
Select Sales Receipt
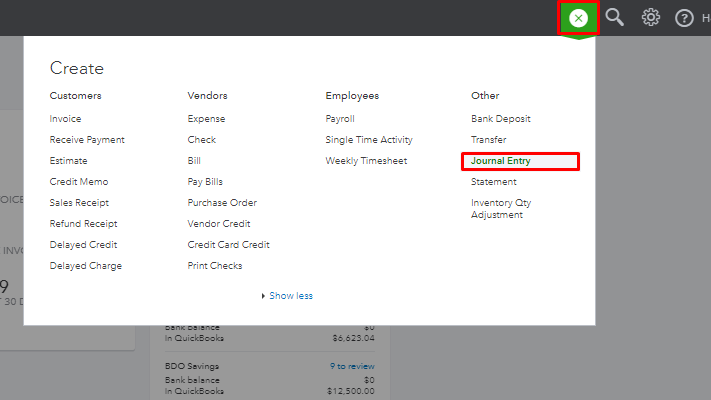(x=79, y=203)
